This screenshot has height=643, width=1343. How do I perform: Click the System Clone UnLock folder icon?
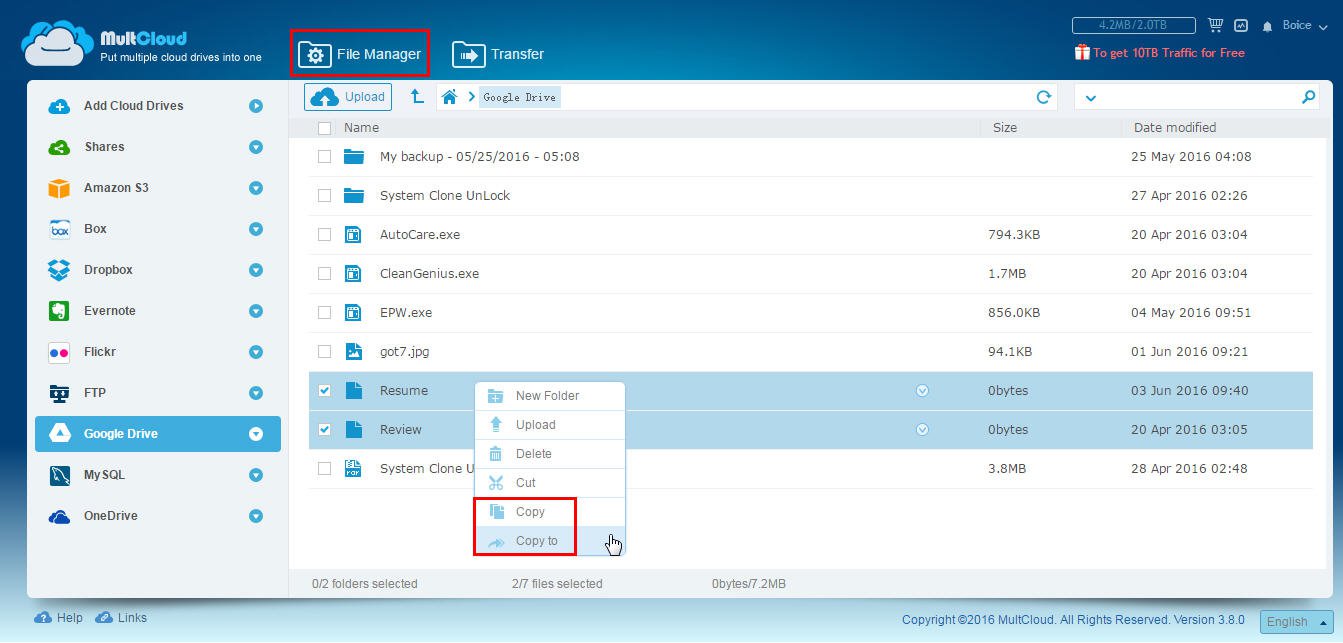click(x=353, y=195)
